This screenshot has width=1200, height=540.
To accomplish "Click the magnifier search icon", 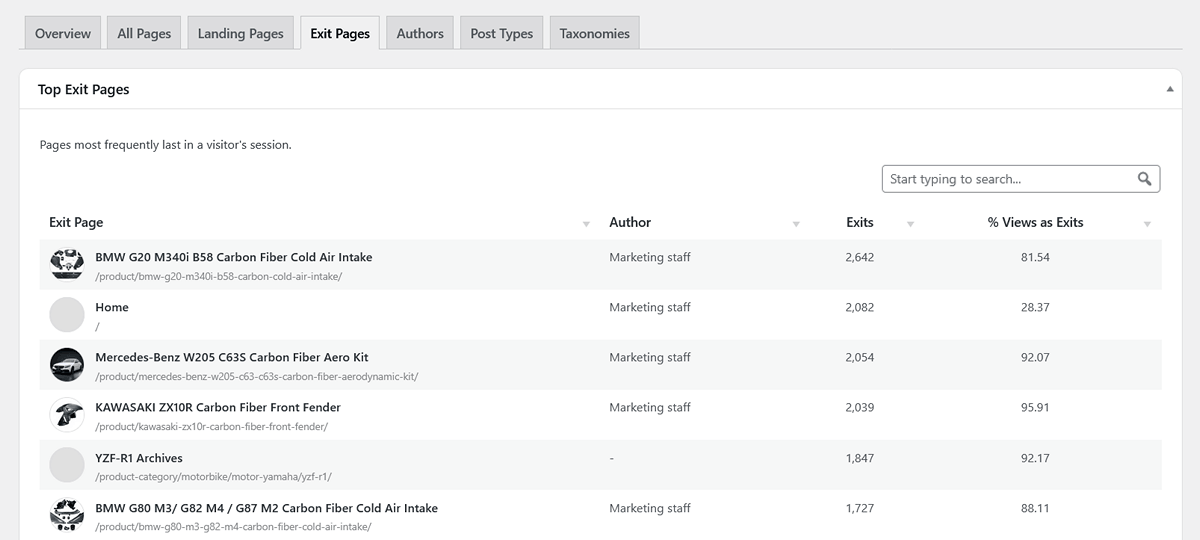I will (1145, 179).
